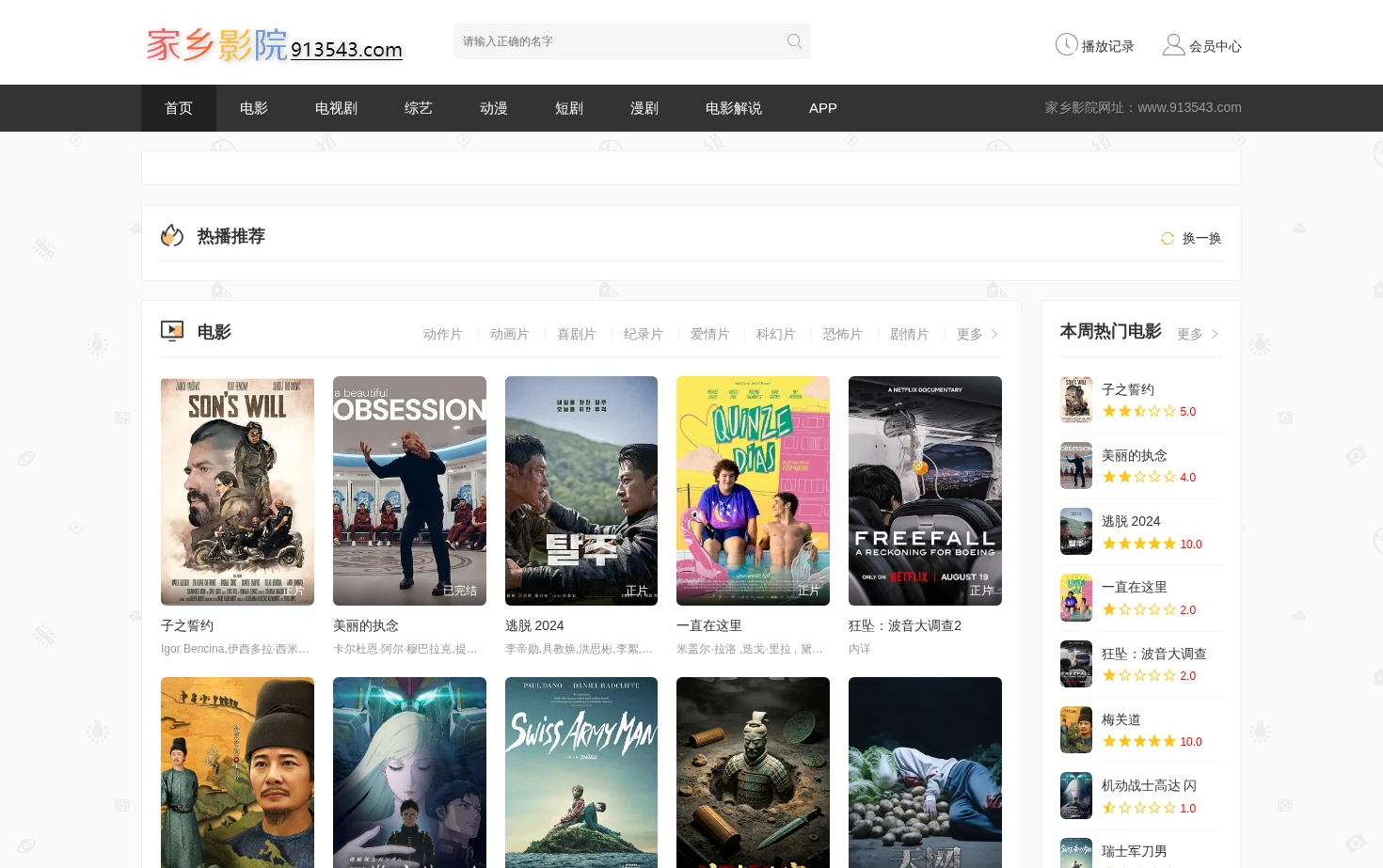Open the terracotta warrior movie poster
Image resolution: width=1383 pixels, height=868 pixels.
[753, 772]
